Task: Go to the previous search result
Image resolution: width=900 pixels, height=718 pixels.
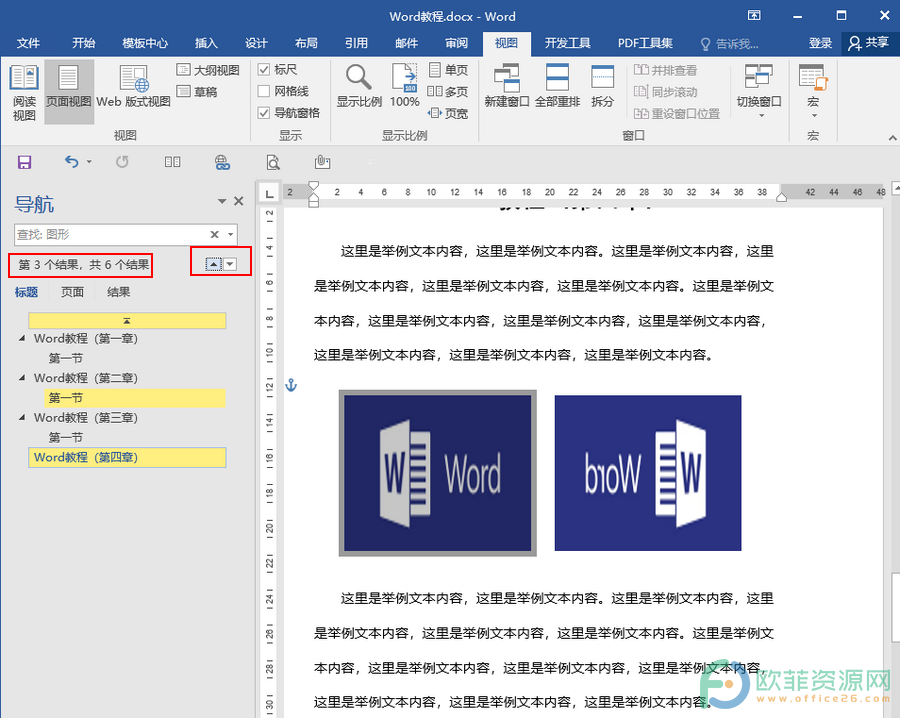Action: point(214,264)
